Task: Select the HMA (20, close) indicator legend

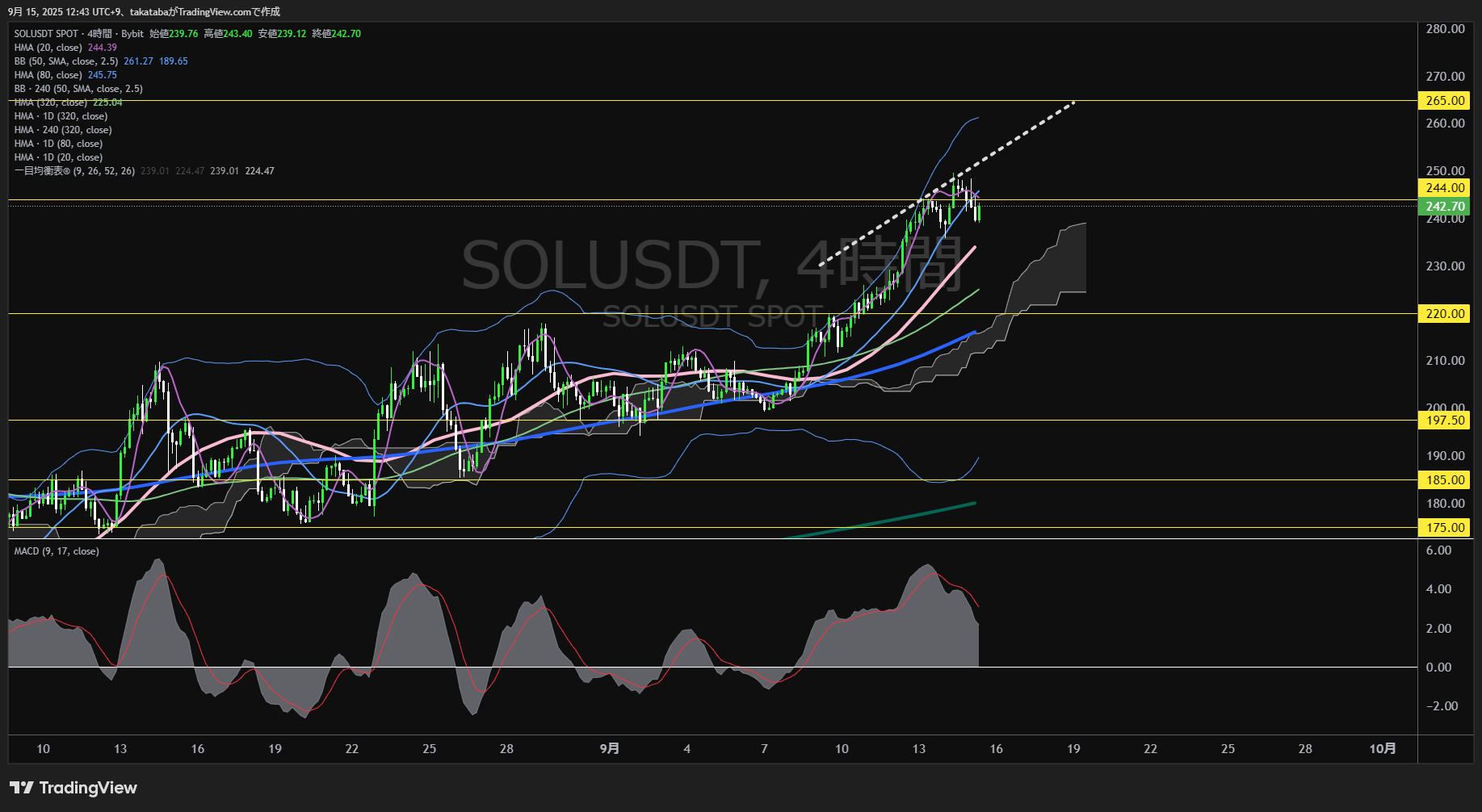Action: click(x=48, y=48)
